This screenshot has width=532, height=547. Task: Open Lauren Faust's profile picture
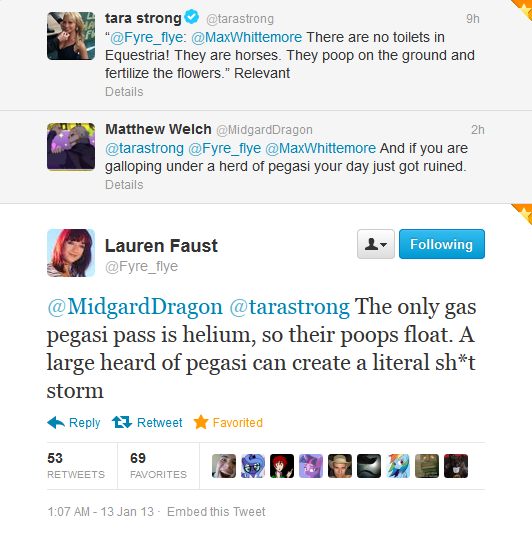tap(71, 253)
